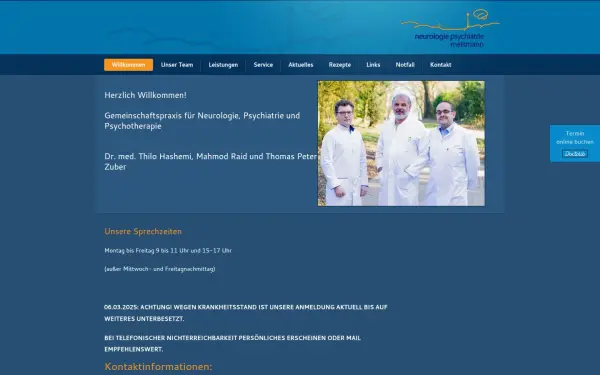Click the doctors group photo
The width and height of the screenshot is (600, 375).
pyautogui.click(x=401, y=143)
